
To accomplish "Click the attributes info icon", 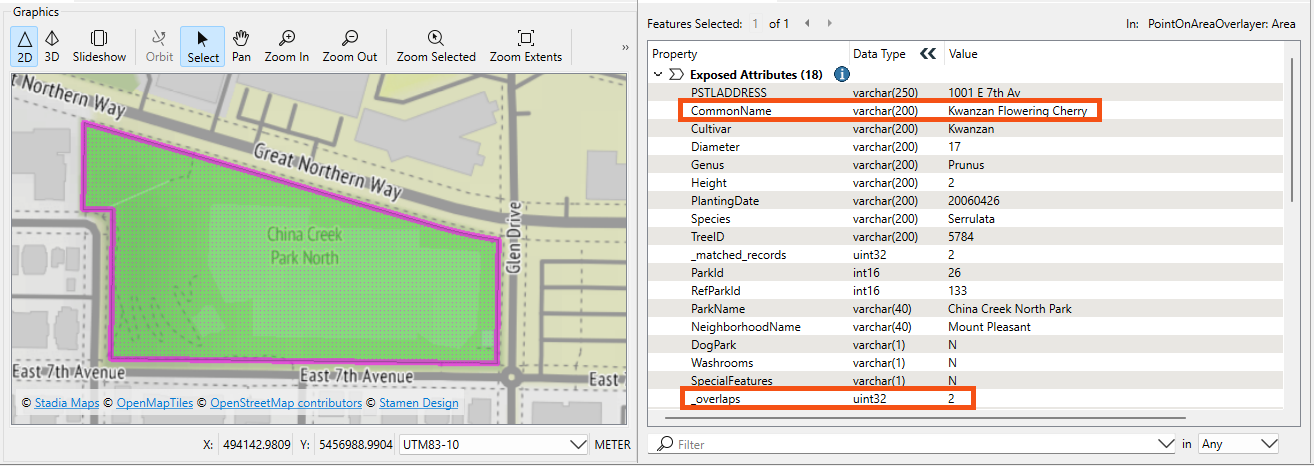I will pyautogui.click(x=842, y=74).
